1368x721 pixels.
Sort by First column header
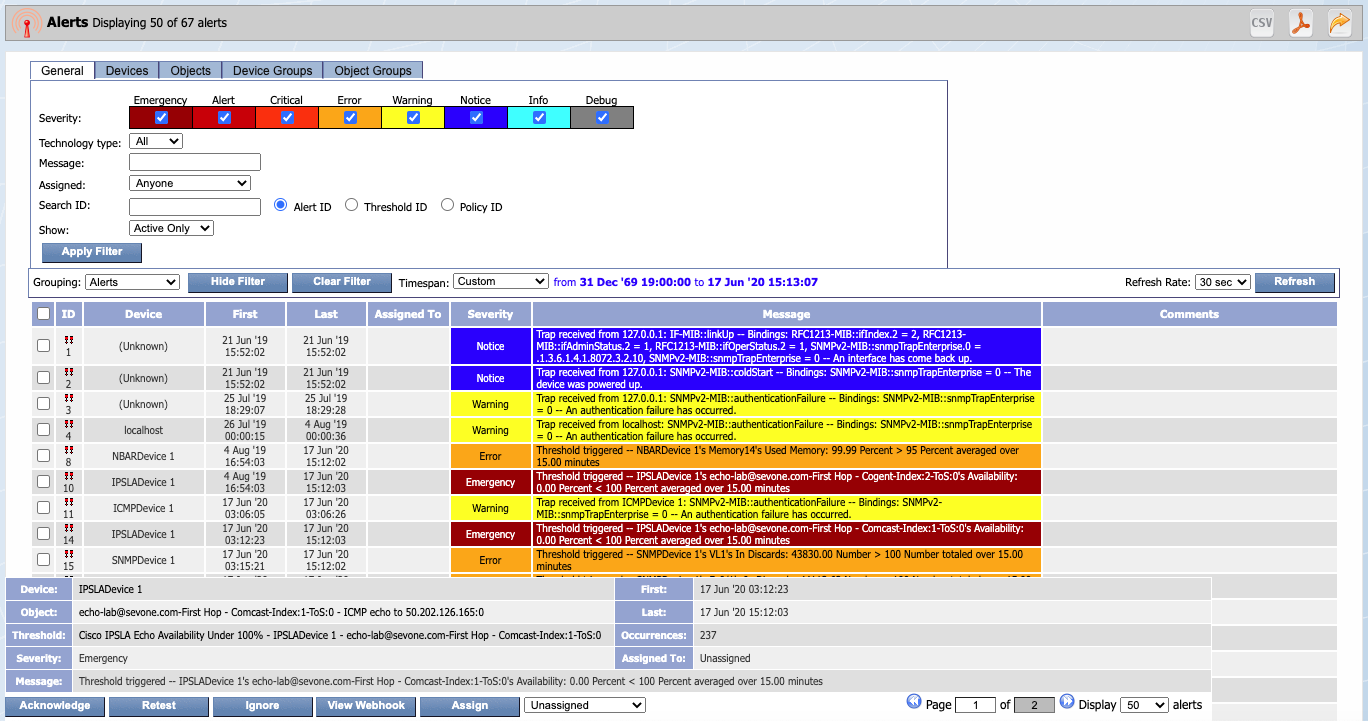coord(245,314)
